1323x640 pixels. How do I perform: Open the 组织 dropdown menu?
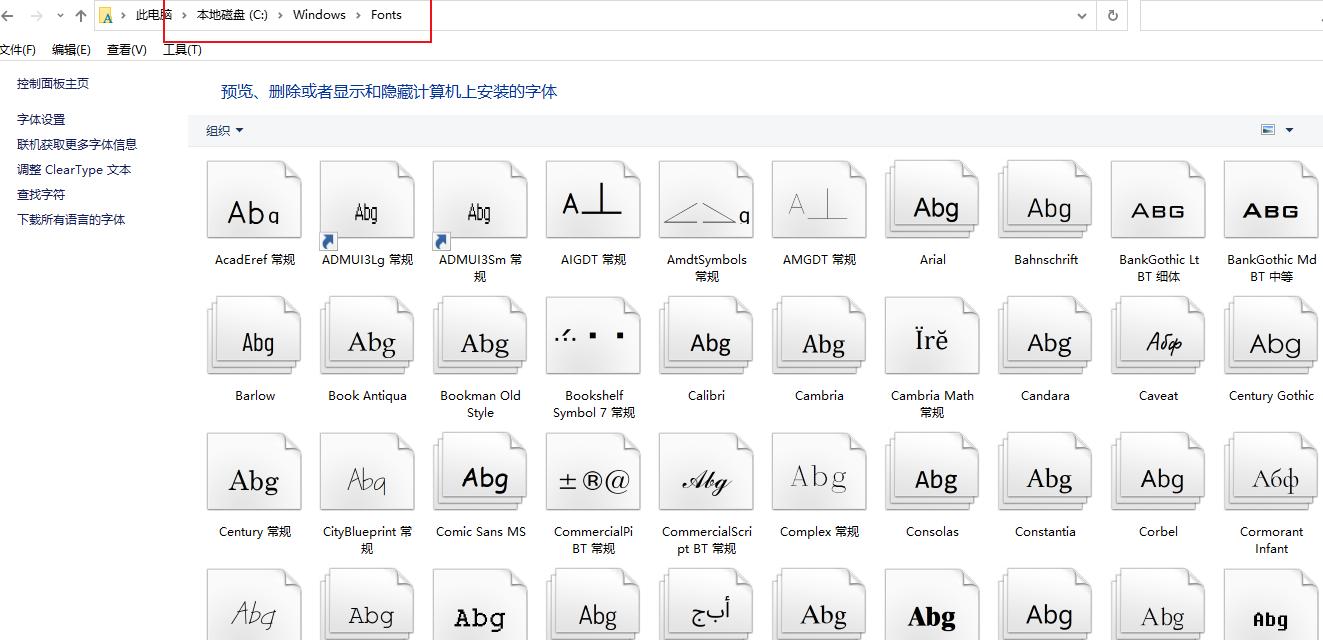(222, 129)
